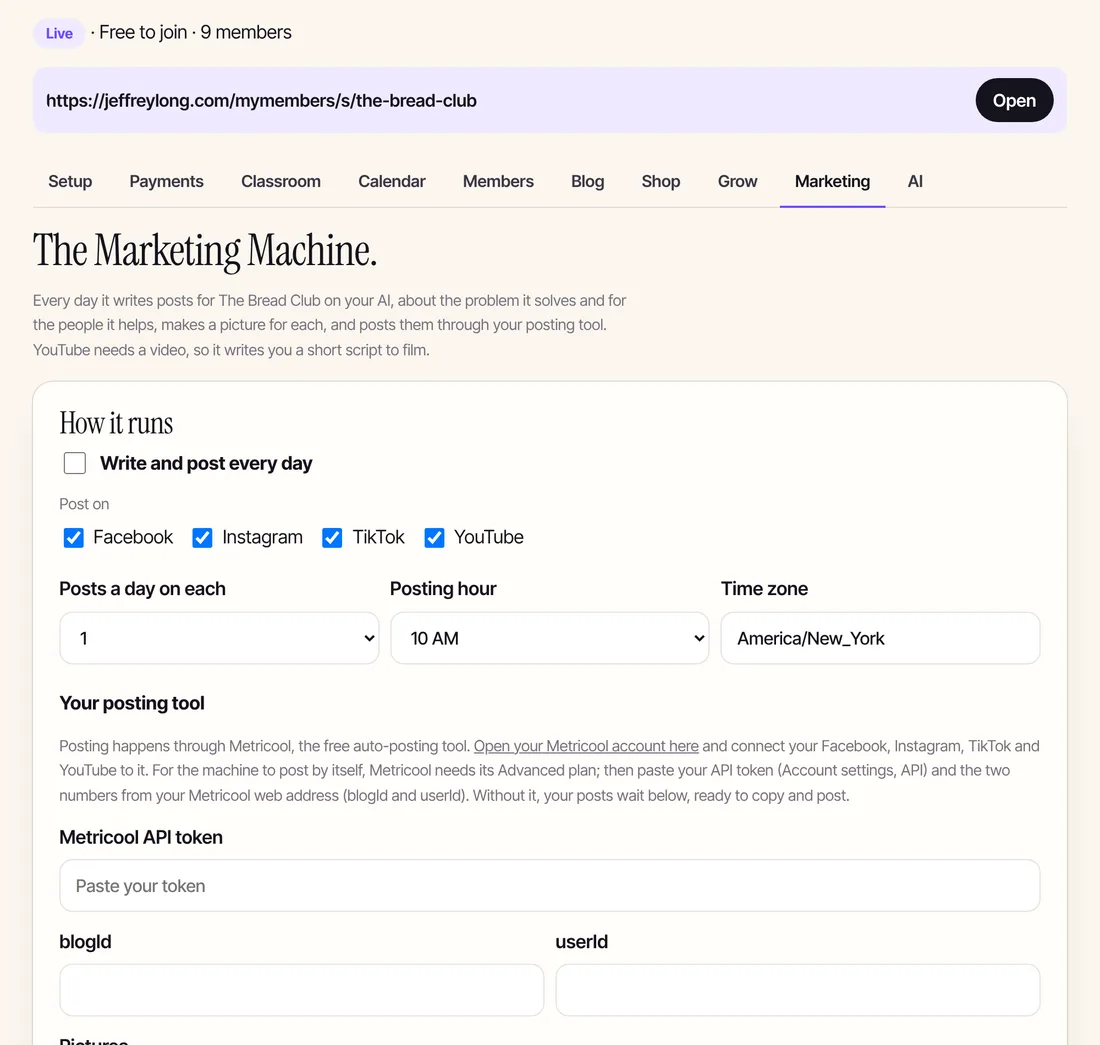Open the AI tab

click(x=915, y=182)
